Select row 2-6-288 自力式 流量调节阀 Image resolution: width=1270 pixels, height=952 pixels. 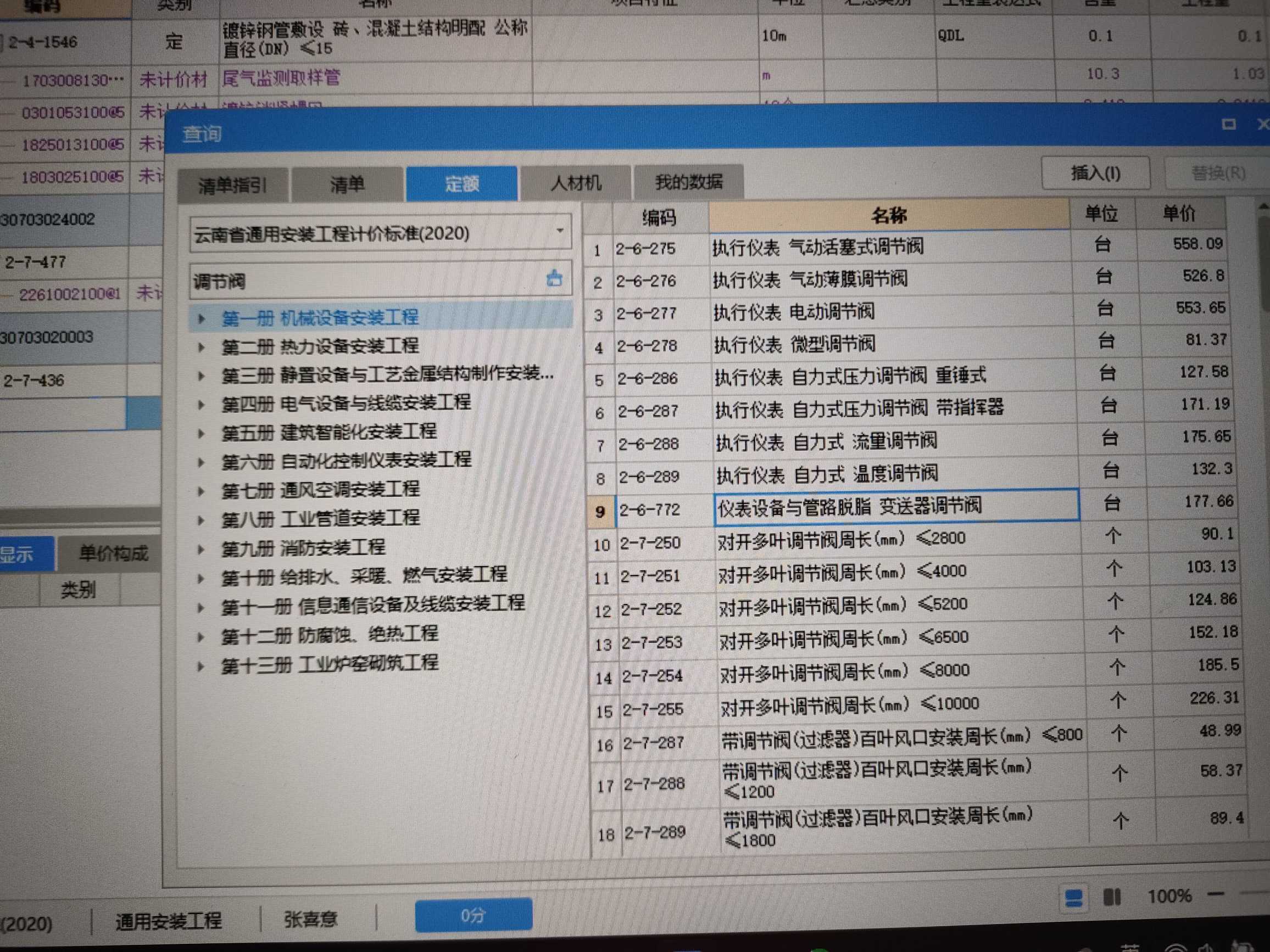coord(911,441)
